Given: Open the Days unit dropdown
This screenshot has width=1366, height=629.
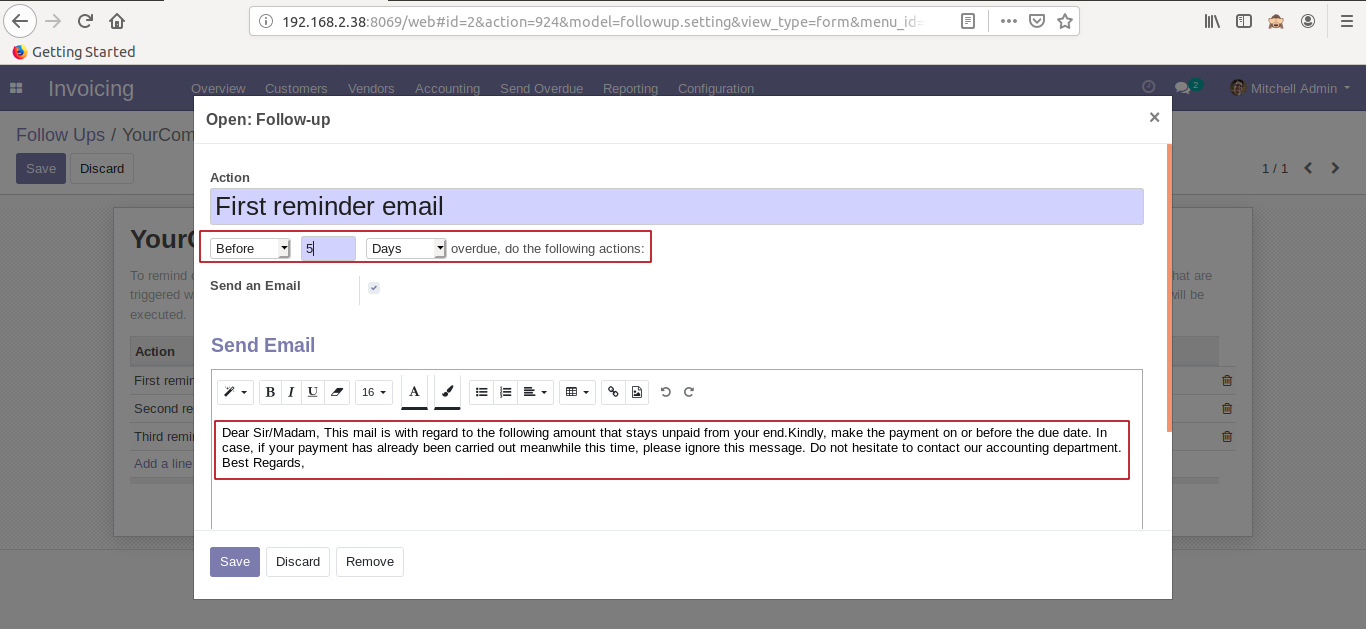Looking at the screenshot, I should 406,248.
